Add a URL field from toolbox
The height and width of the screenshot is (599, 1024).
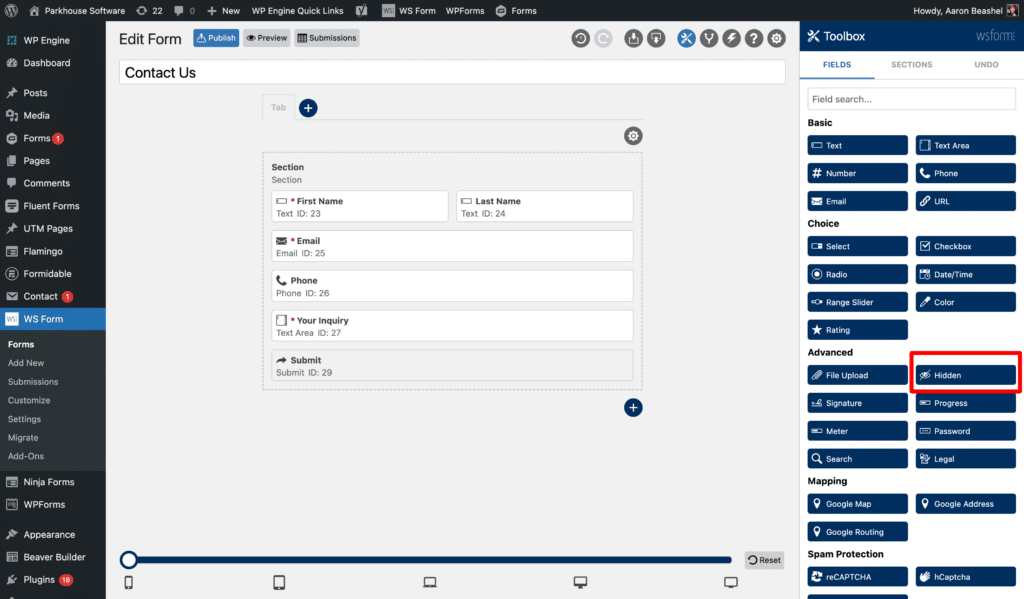pos(965,201)
